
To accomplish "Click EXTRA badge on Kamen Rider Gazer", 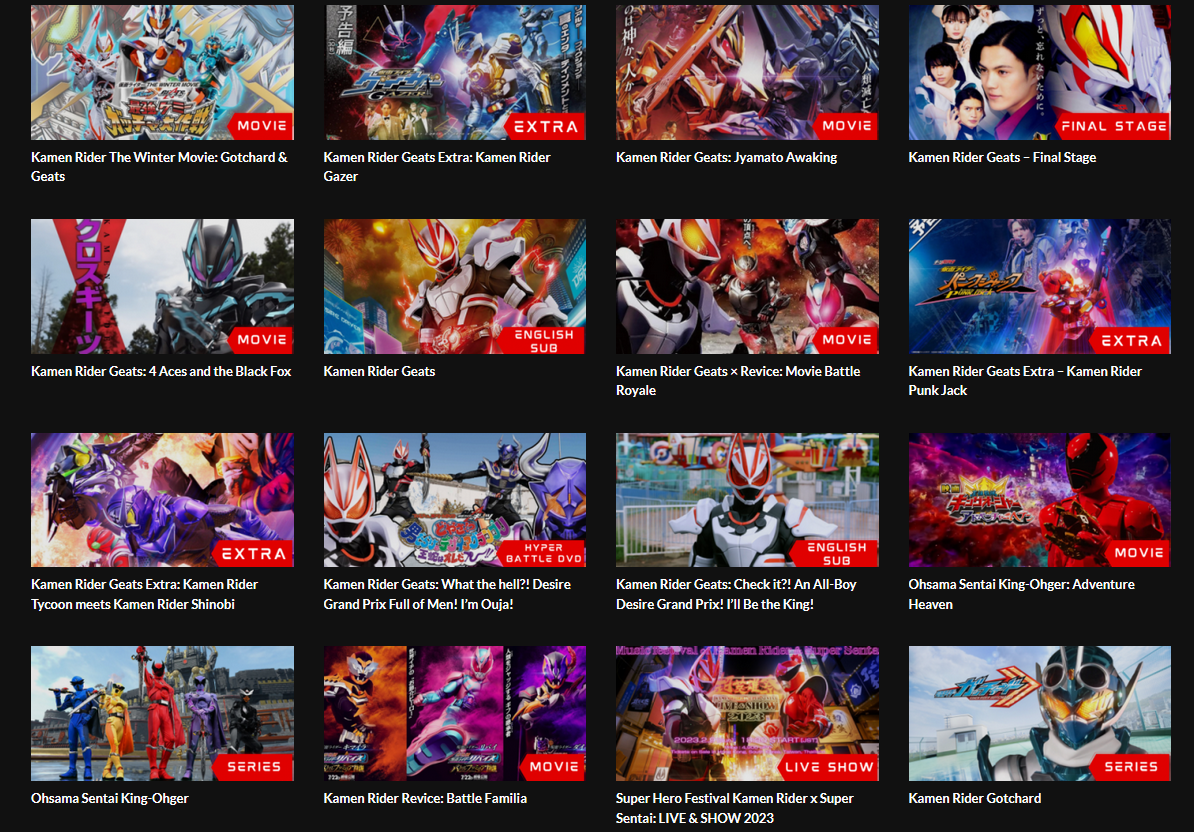I will (545, 126).
